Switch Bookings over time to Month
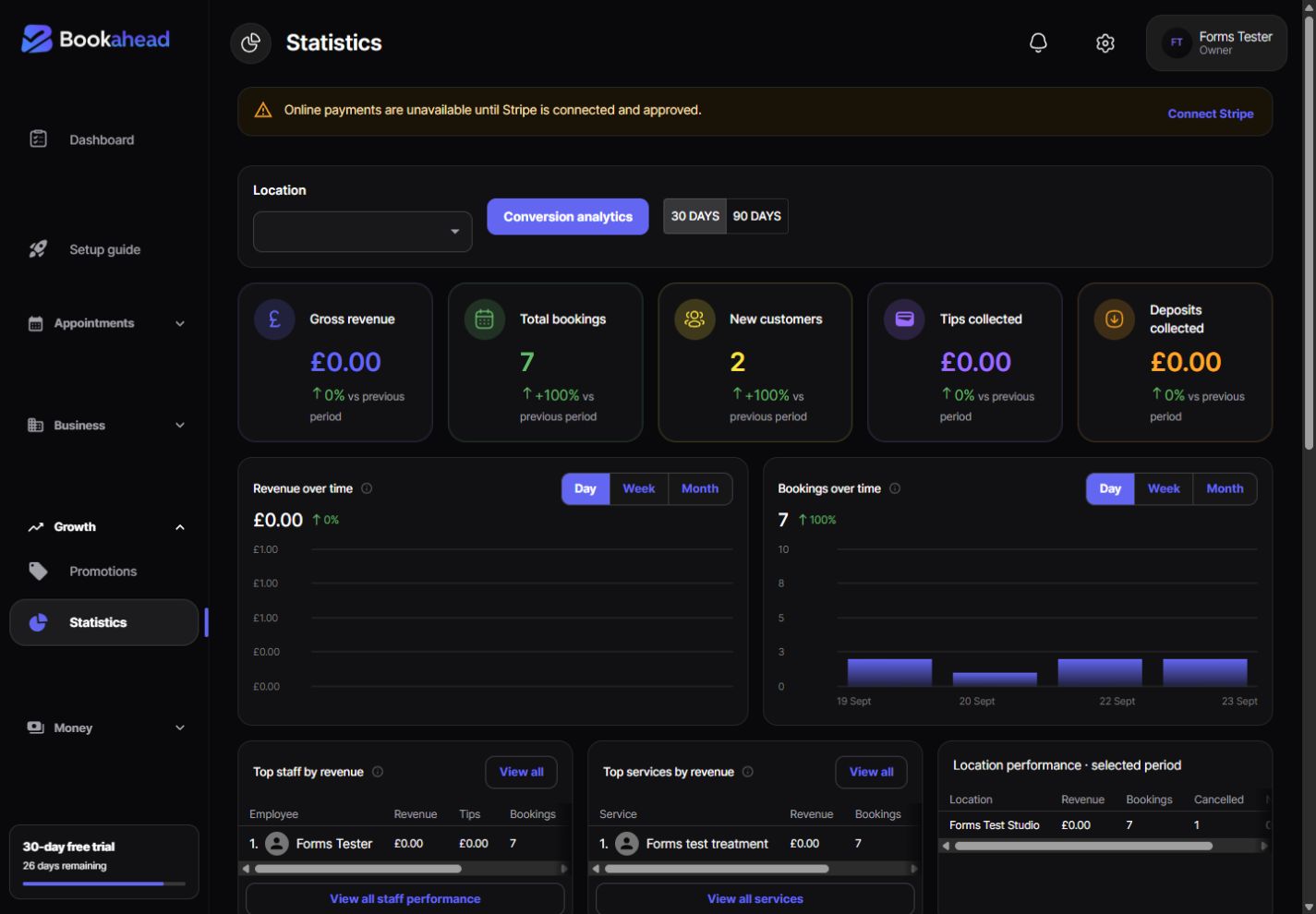The width and height of the screenshot is (1316, 914). click(x=1225, y=488)
